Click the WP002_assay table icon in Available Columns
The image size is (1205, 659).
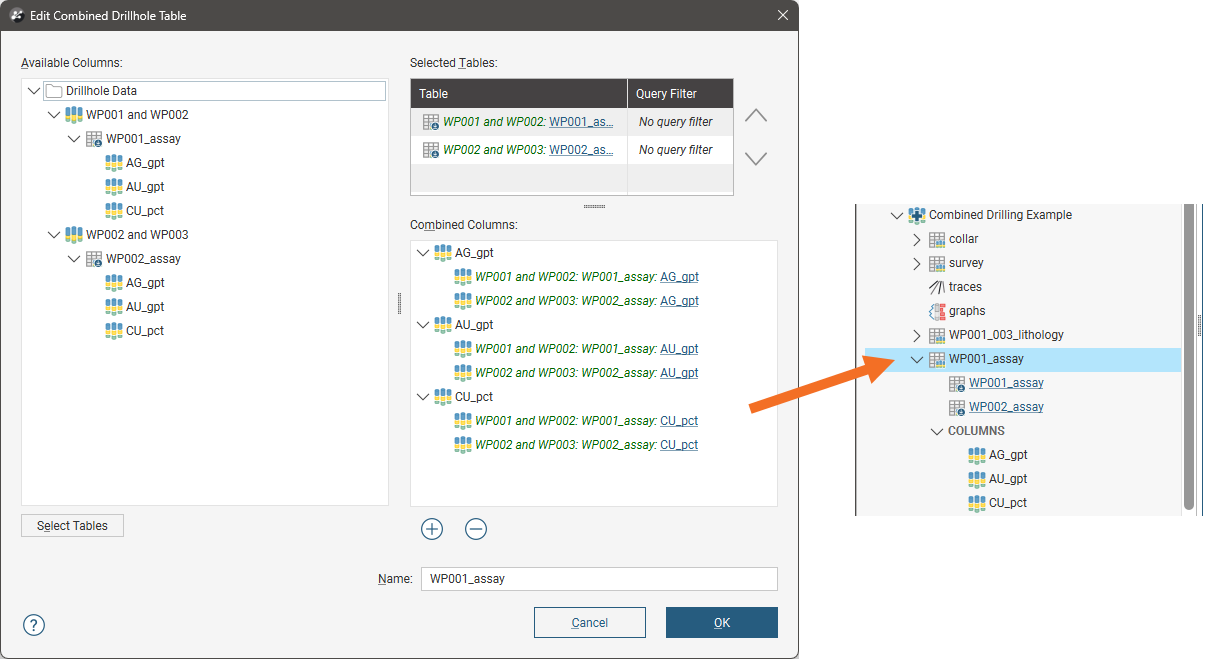click(94, 259)
